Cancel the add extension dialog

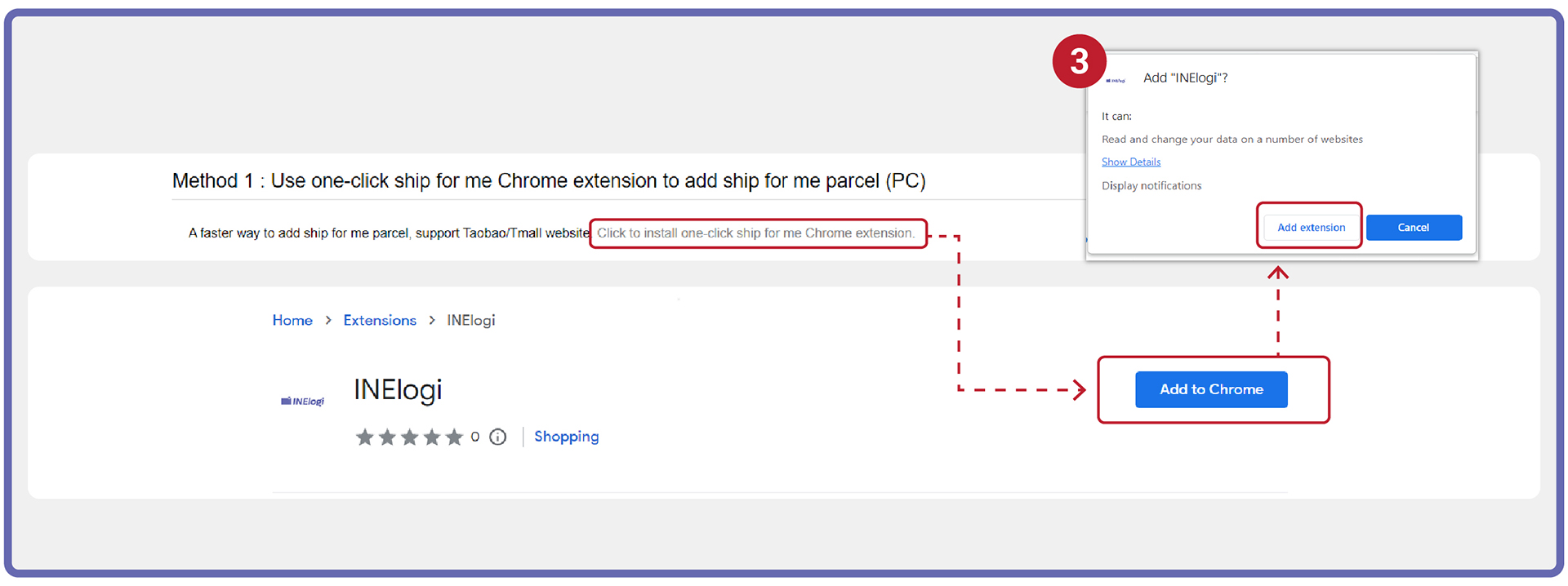1413,227
